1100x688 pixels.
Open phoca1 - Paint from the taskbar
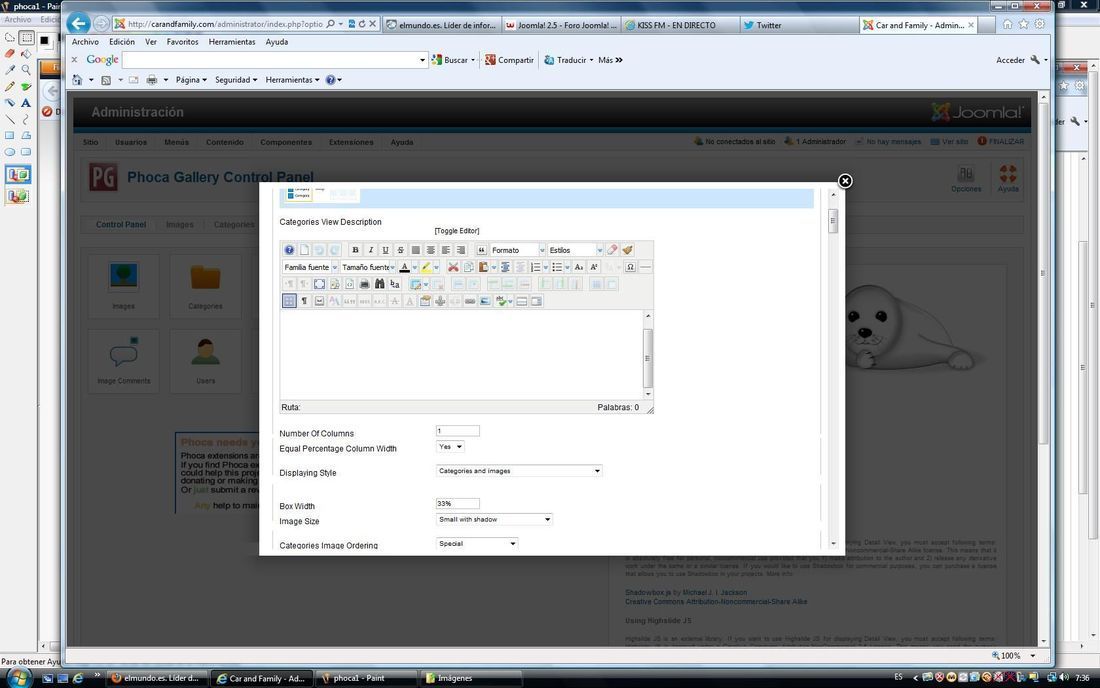(365, 678)
